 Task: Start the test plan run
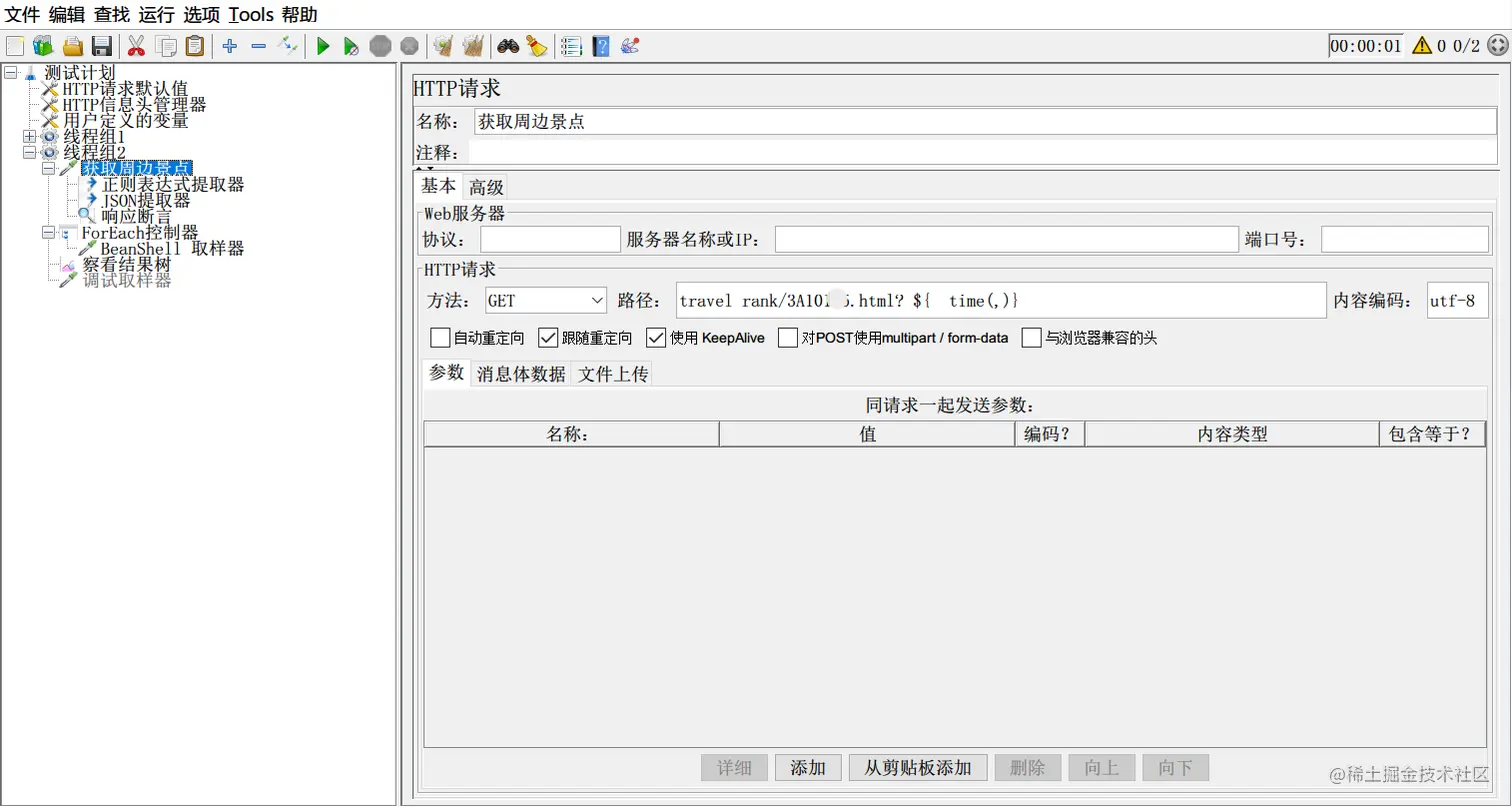coord(322,45)
